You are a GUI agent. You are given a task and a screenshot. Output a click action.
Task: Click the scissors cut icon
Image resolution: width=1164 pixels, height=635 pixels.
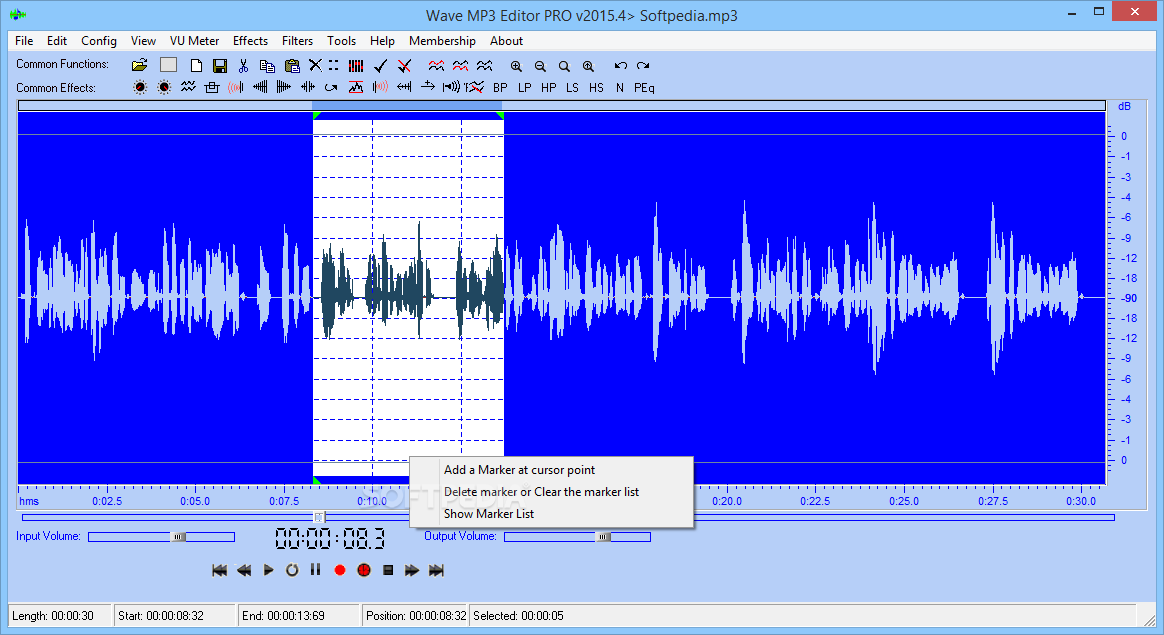[243, 65]
